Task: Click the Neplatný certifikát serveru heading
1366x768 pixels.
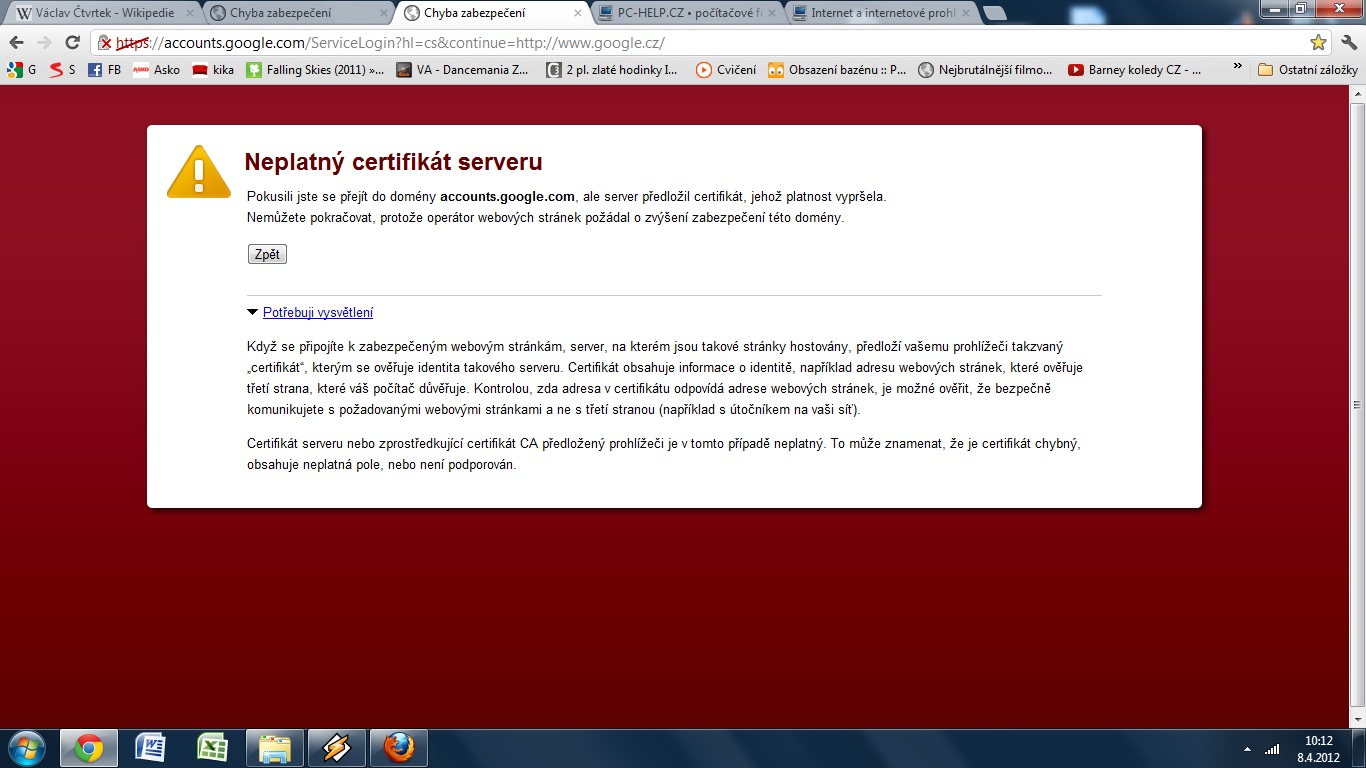Action: tap(394, 162)
